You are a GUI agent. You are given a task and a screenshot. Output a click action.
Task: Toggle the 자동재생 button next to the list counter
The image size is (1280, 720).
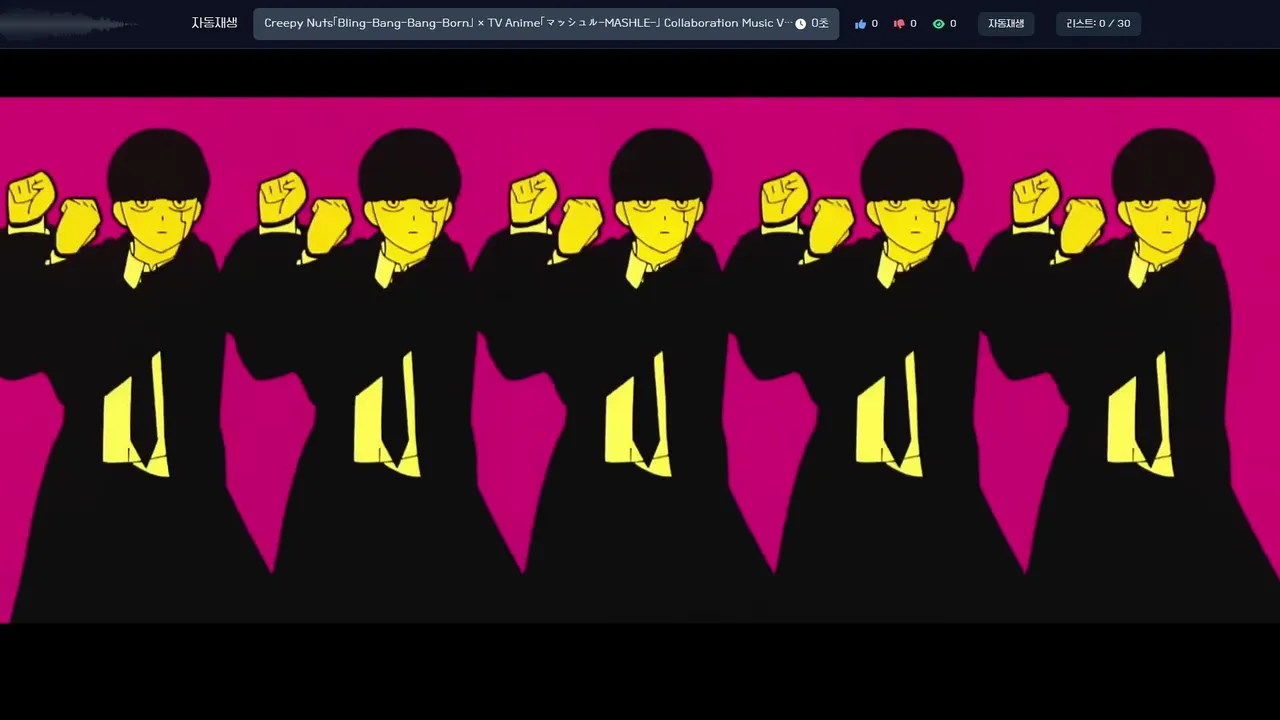(1006, 24)
